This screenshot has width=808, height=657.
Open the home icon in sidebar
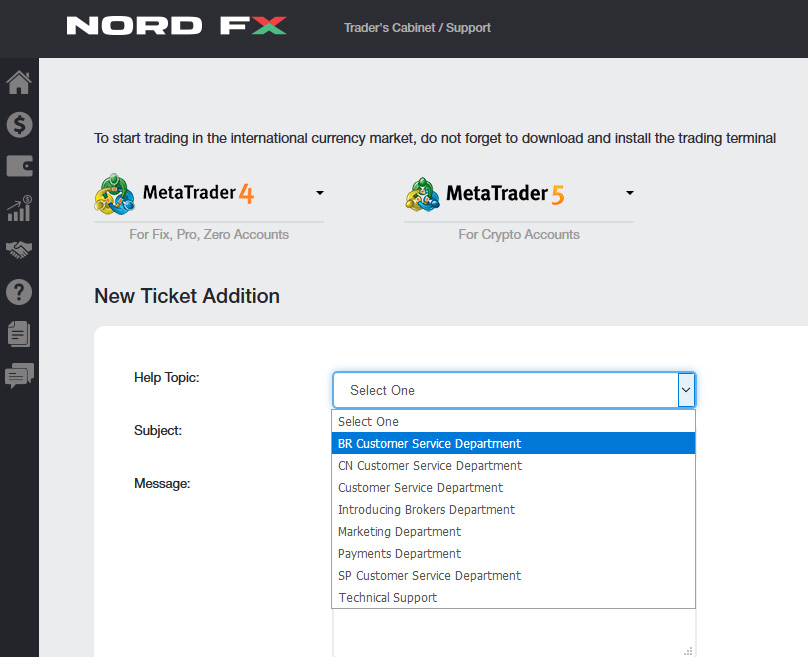(19, 82)
